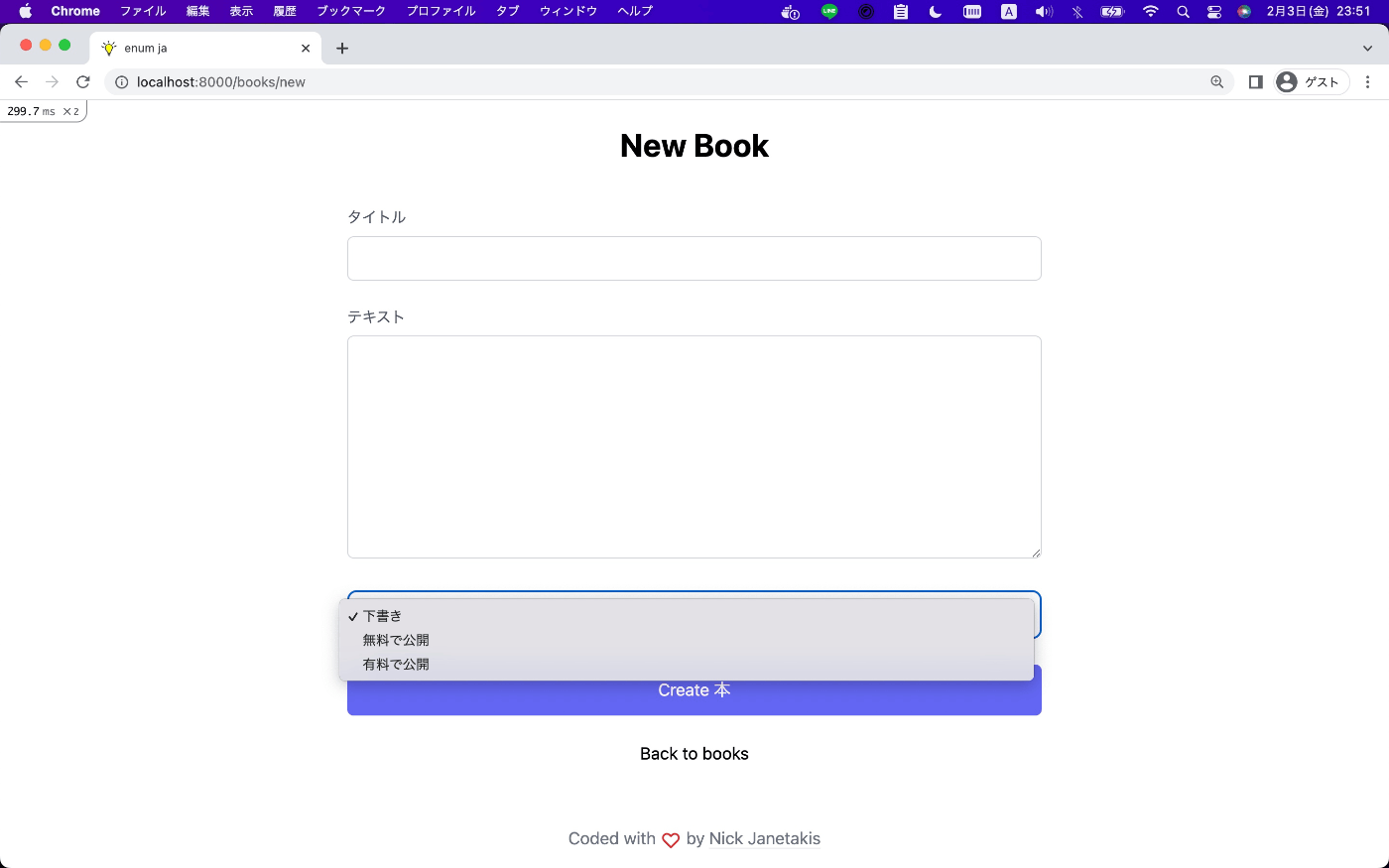Reload the page with the refresh icon

(83, 82)
